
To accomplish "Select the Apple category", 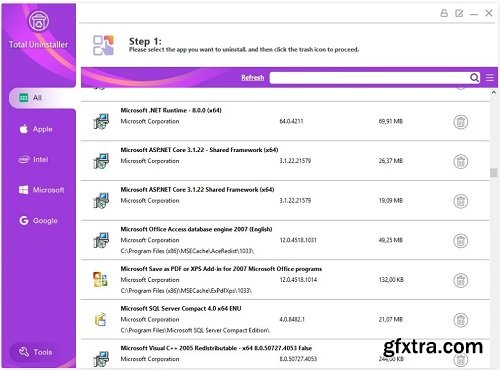I will click(x=36, y=129).
